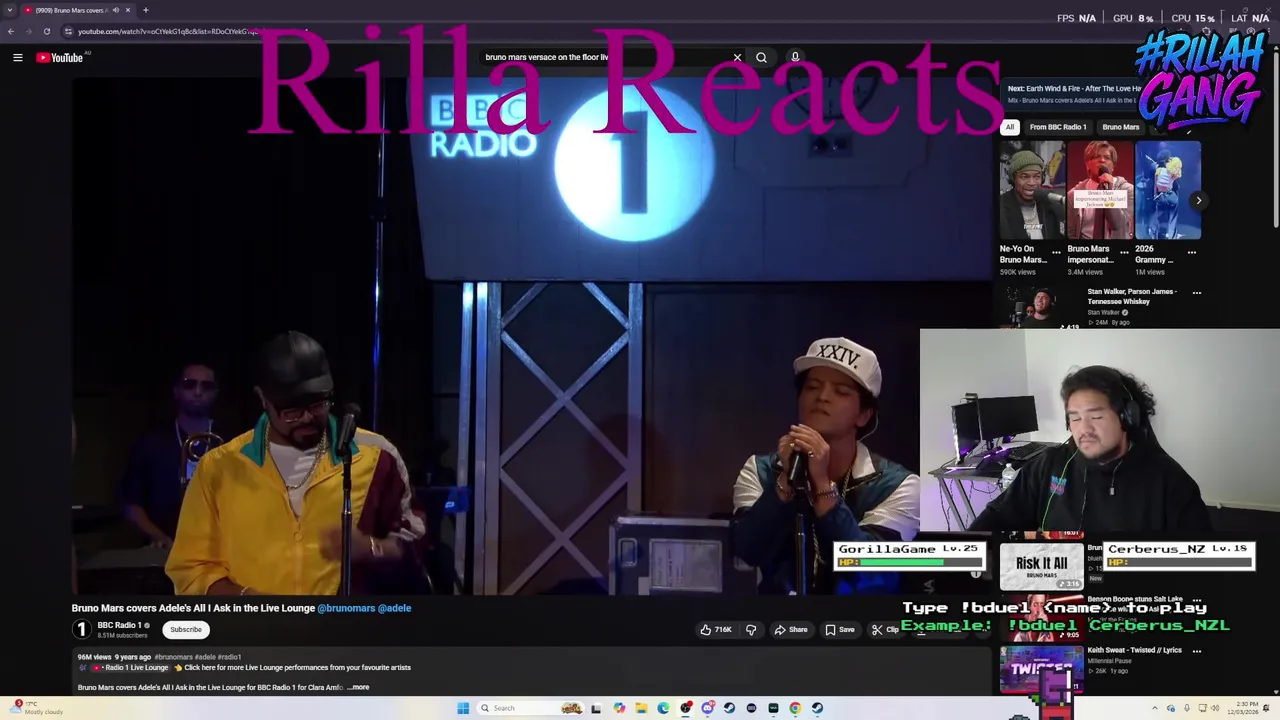Select the All filter chip
The width and height of the screenshot is (1280, 720).
(1010, 127)
